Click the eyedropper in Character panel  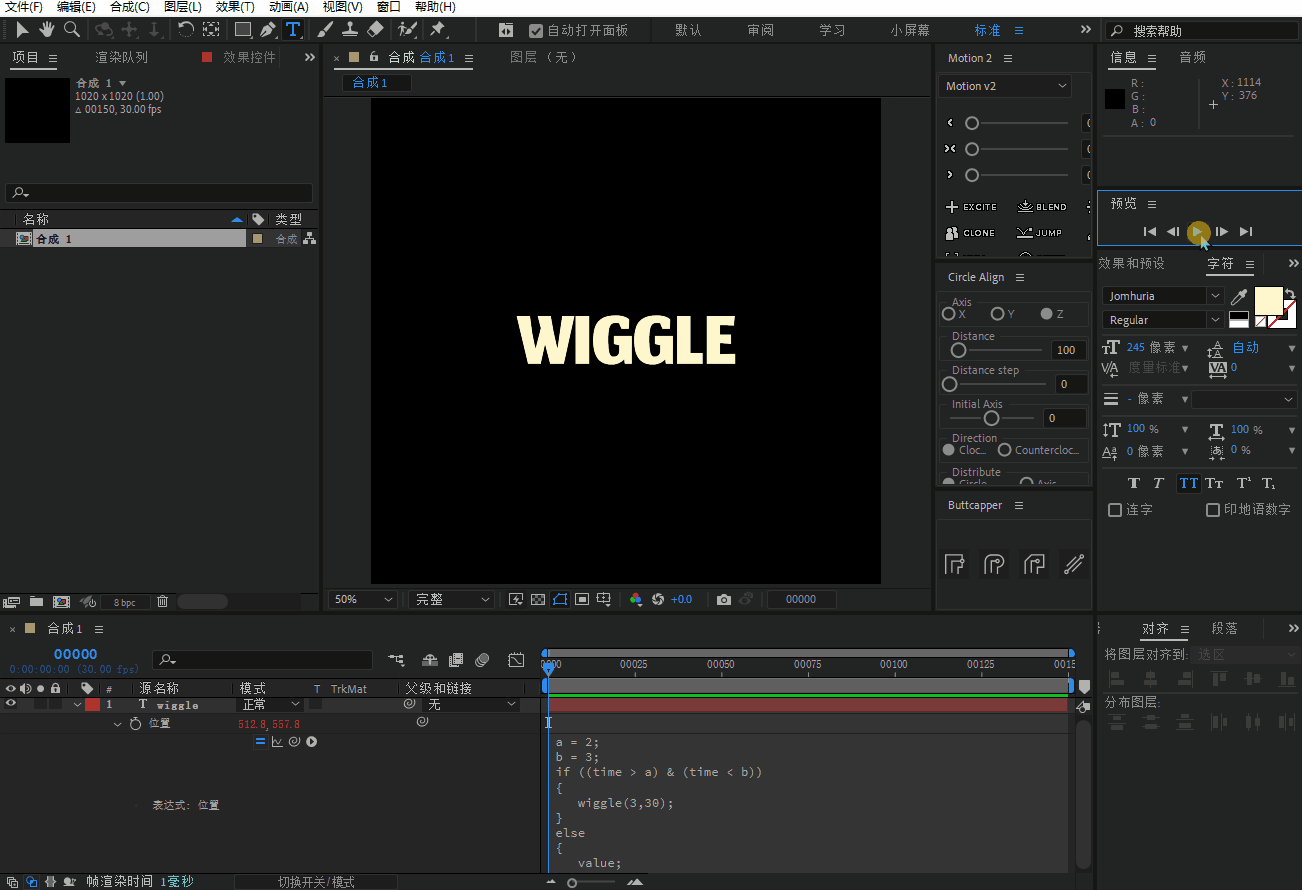pyautogui.click(x=1239, y=296)
